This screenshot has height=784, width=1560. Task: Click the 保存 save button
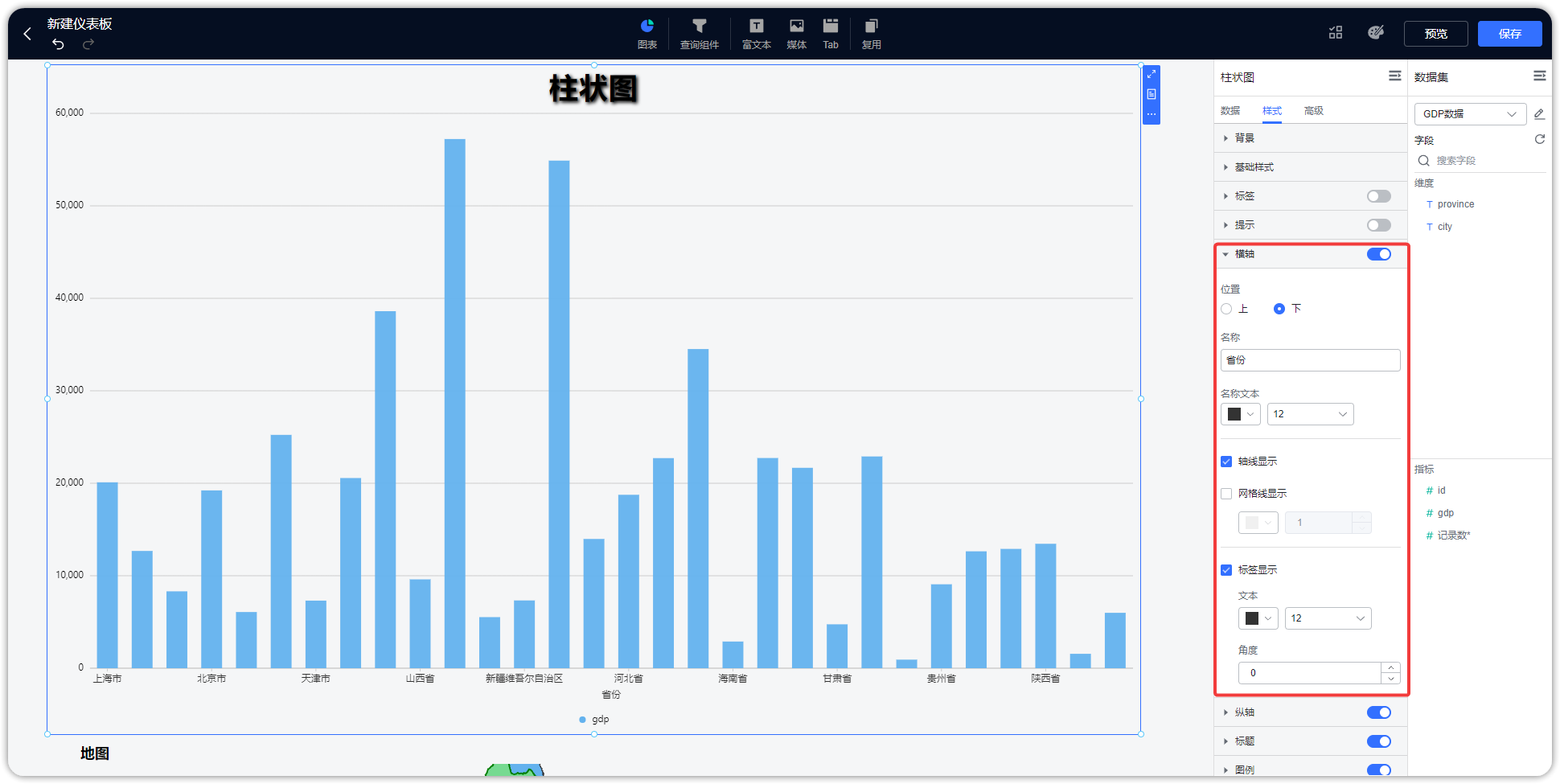tap(1510, 34)
